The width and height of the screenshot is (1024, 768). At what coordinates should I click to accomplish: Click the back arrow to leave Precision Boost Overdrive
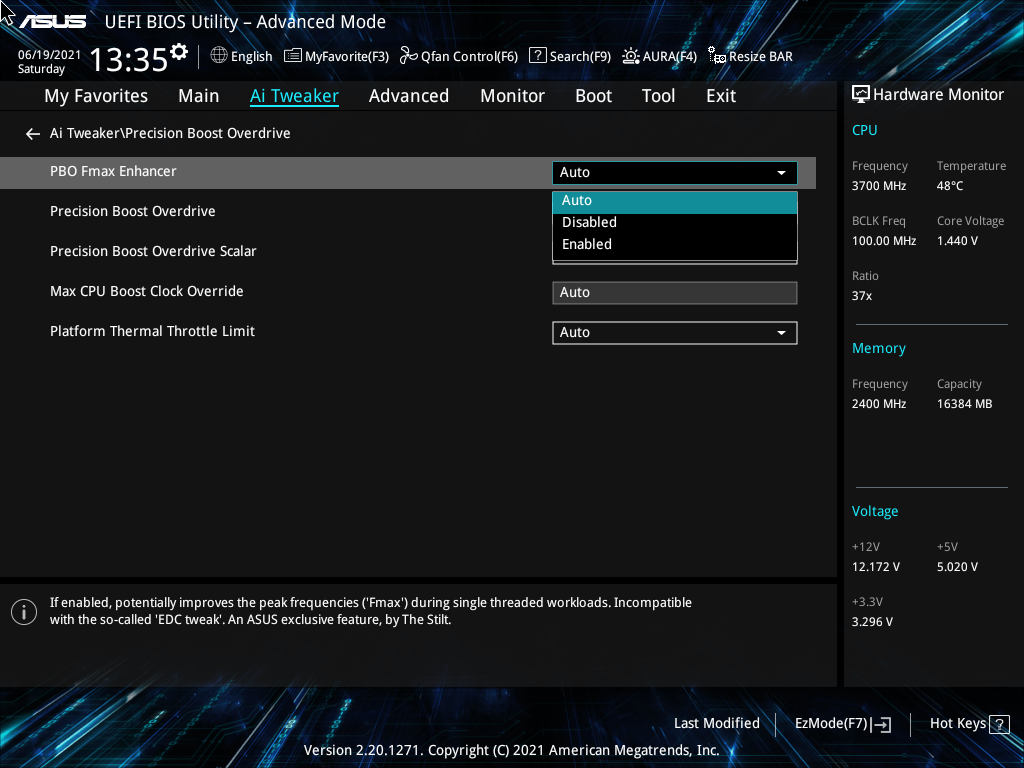pyautogui.click(x=32, y=133)
